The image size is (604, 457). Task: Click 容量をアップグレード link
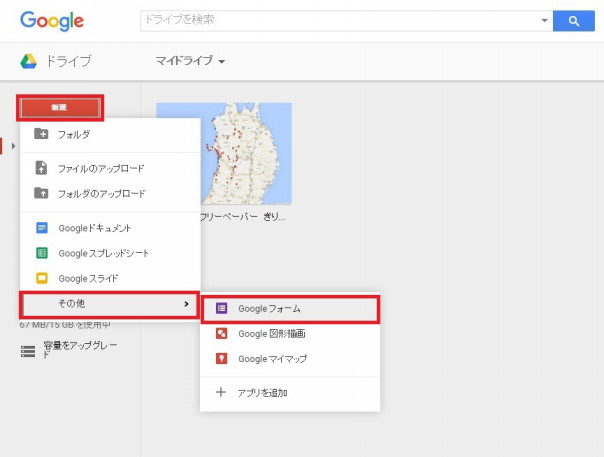(80, 349)
